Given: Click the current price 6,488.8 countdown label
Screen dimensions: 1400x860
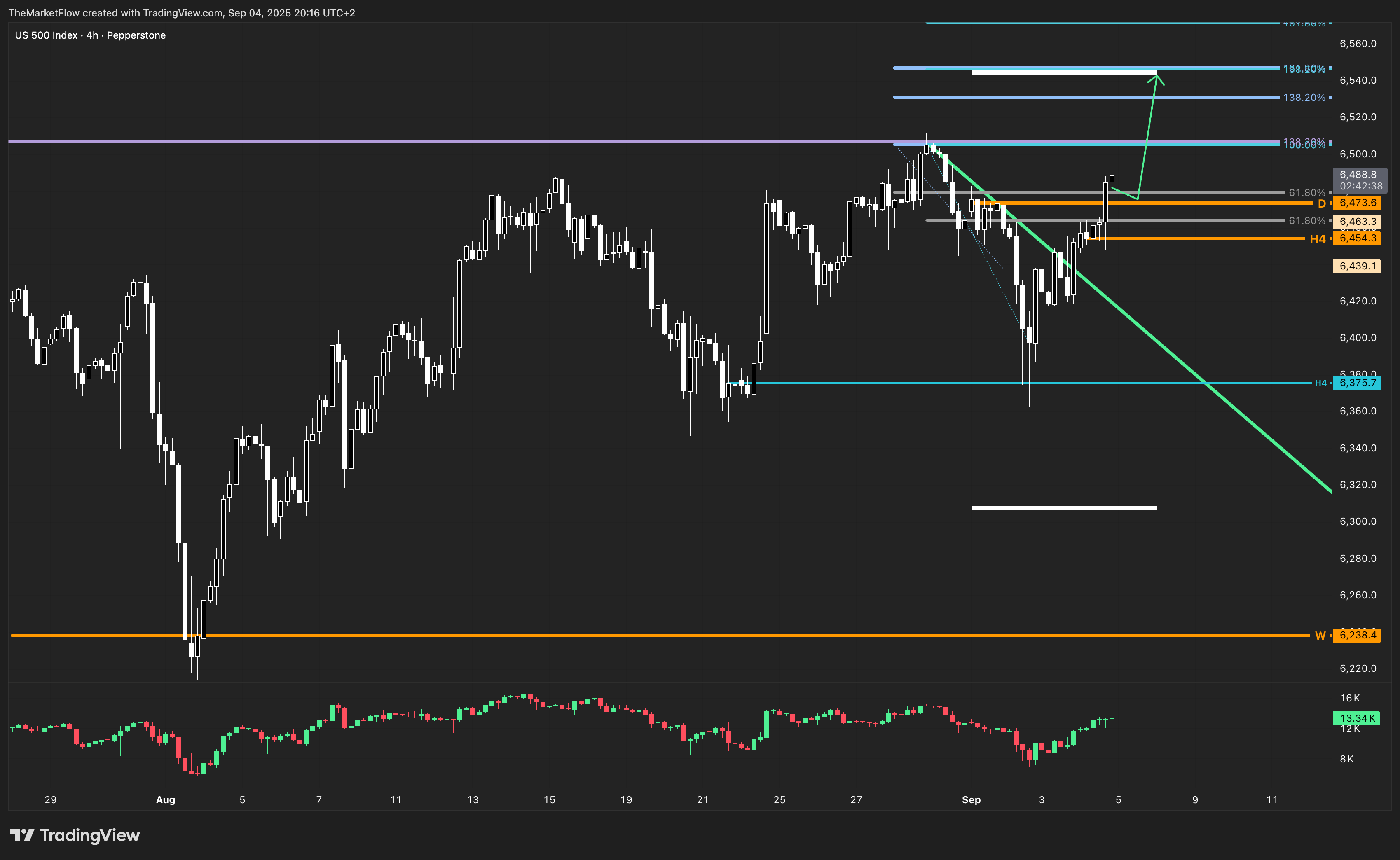Looking at the screenshot, I should click(x=1360, y=180).
